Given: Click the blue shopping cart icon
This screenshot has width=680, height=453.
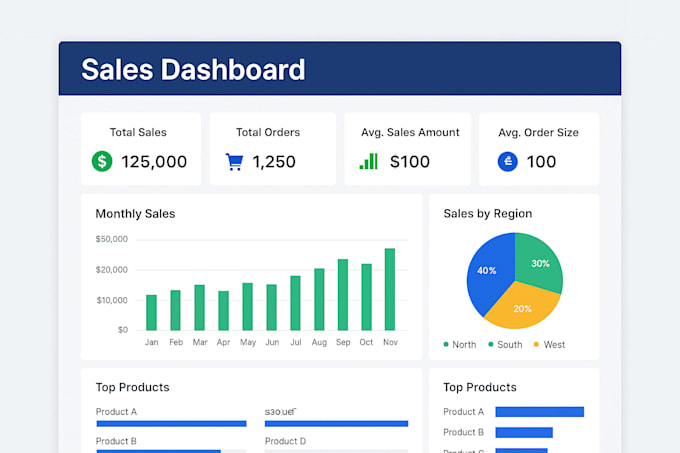Looking at the screenshot, I should coord(234,162).
